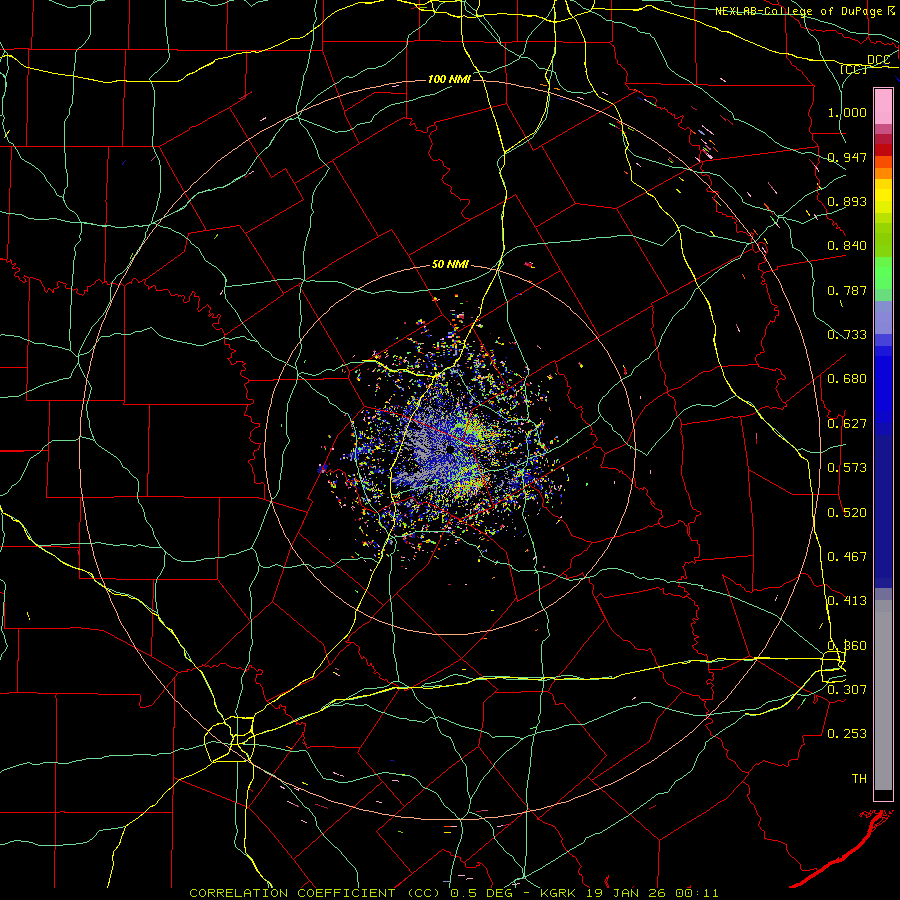
Task: Click the TH threshold label
Action: [859, 779]
